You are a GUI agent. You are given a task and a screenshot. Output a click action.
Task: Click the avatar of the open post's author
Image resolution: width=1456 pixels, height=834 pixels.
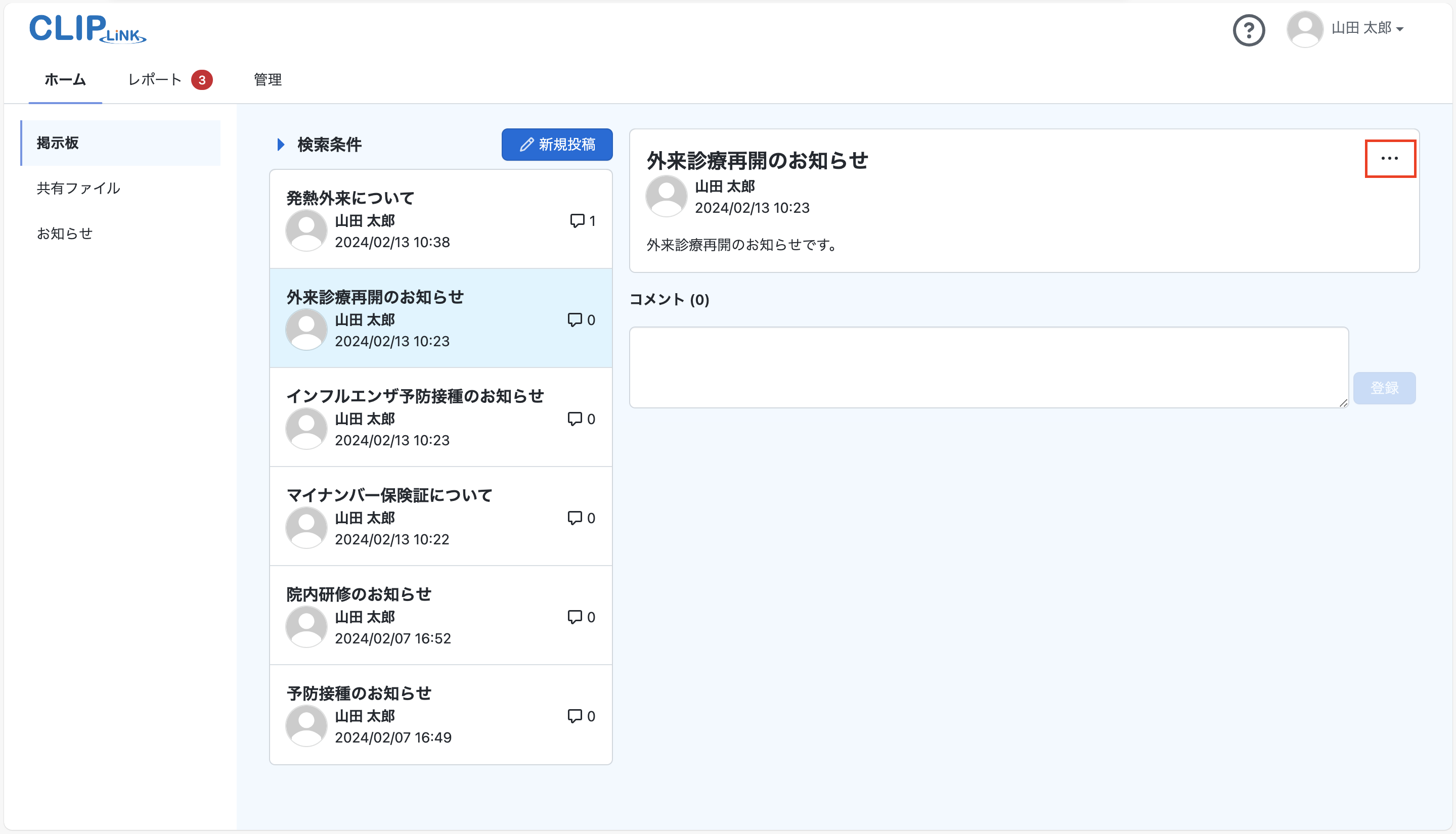[x=666, y=197]
